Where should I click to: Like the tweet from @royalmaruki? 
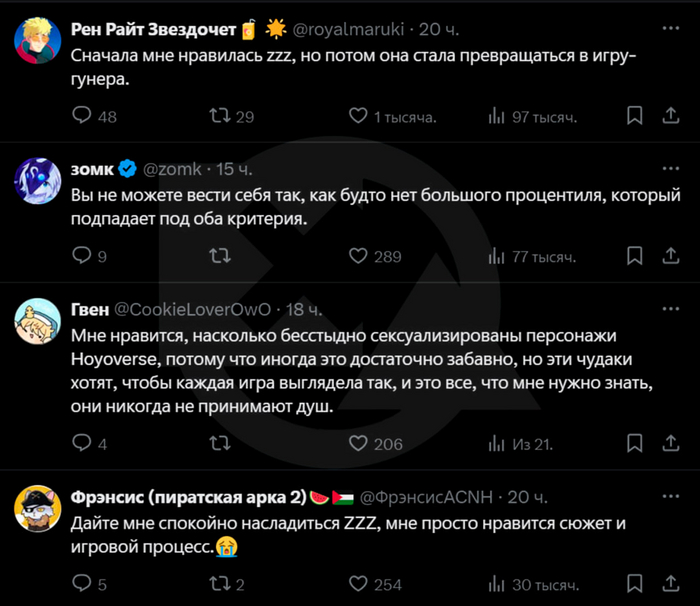point(356,117)
